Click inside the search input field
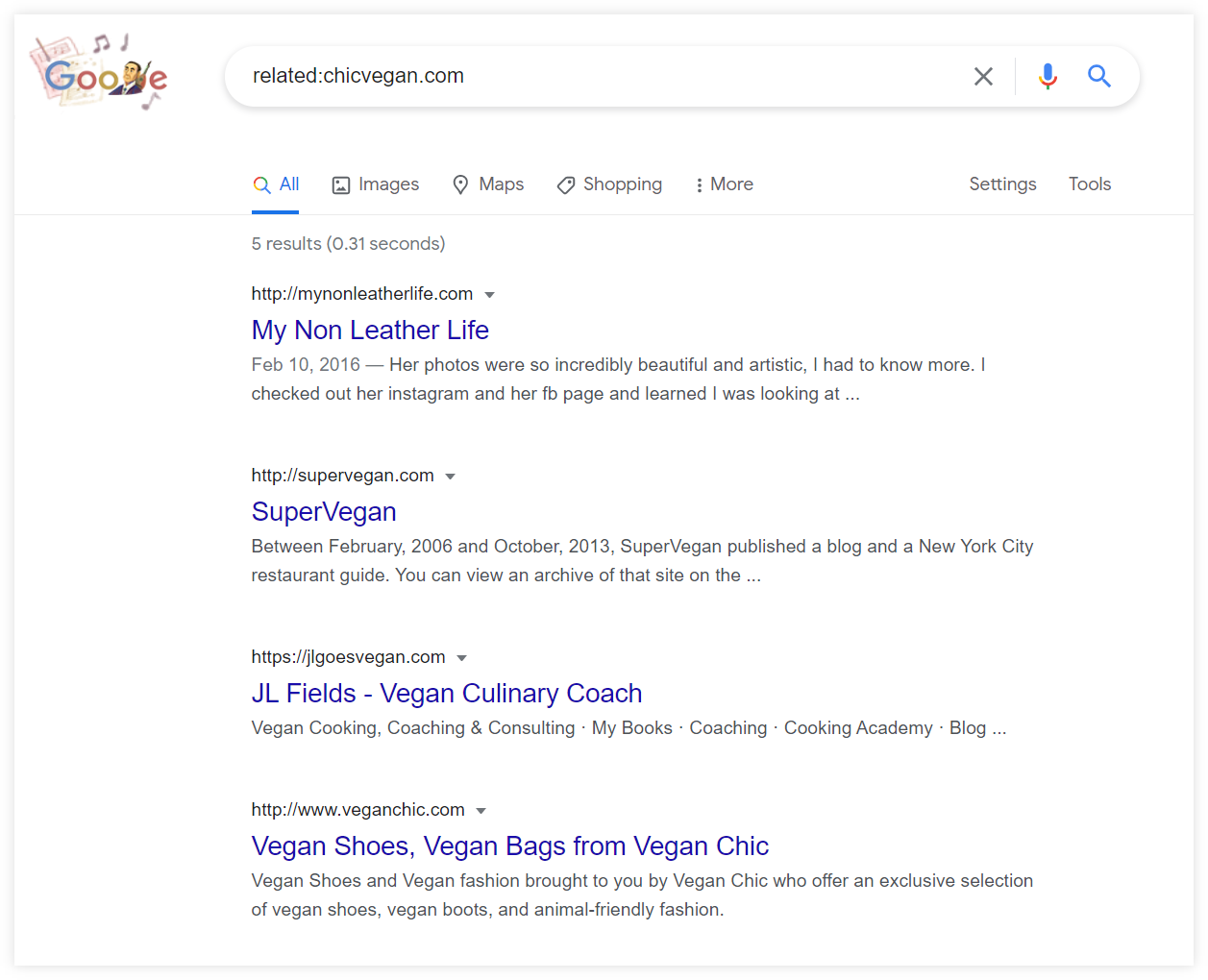Viewport: 1208px width, 980px height. (x=596, y=76)
